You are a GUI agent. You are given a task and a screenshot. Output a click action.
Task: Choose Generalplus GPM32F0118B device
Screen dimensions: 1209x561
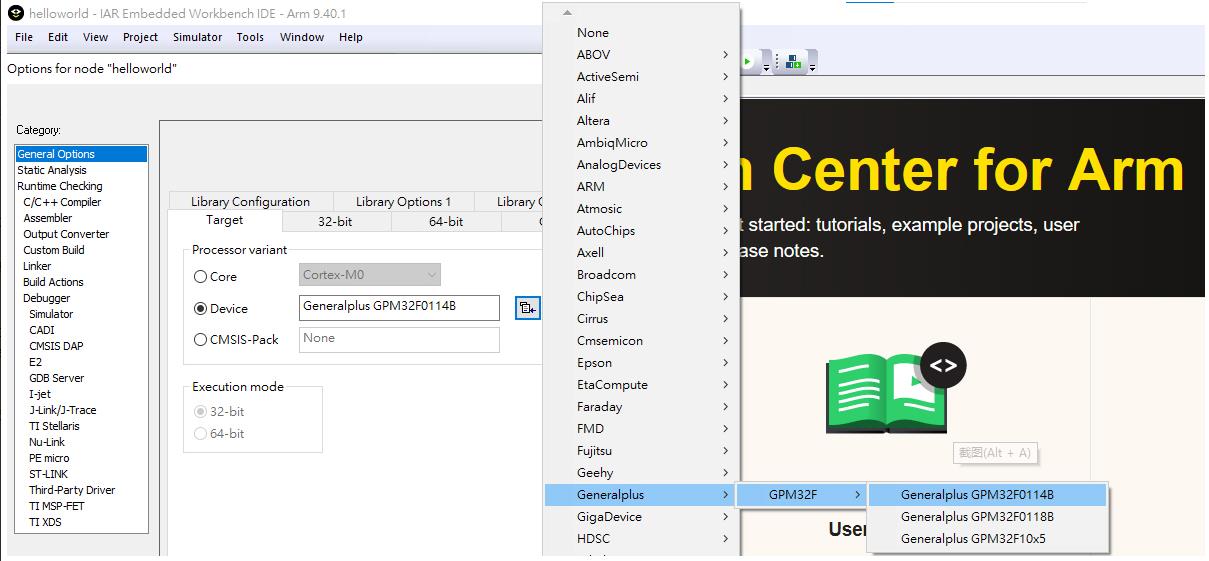click(987, 517)
